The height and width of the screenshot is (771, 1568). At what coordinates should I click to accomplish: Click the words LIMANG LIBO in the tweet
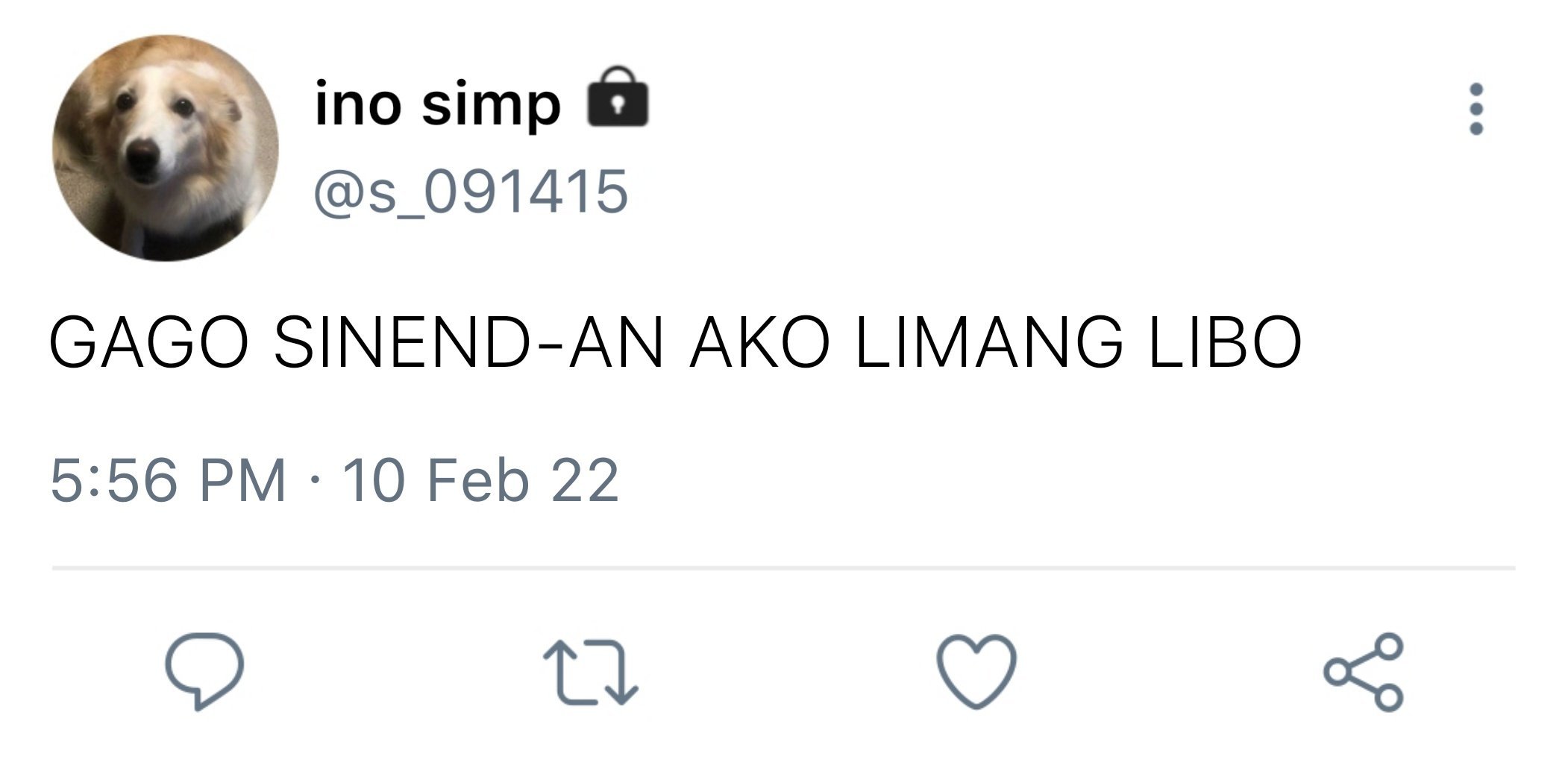tap(1078, 343)
